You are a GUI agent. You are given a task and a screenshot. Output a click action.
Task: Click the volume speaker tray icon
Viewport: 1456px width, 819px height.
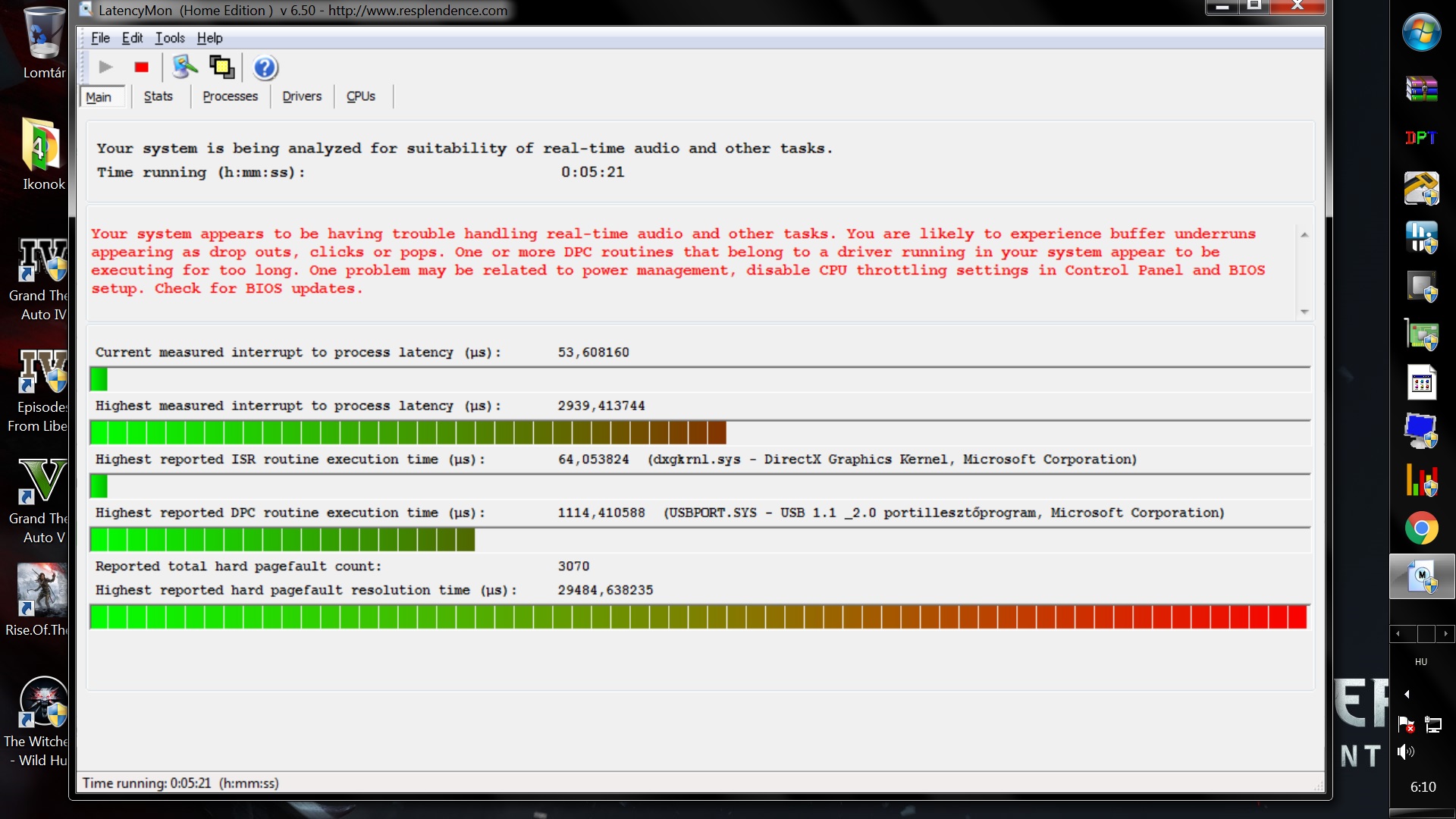(1405, 752)
